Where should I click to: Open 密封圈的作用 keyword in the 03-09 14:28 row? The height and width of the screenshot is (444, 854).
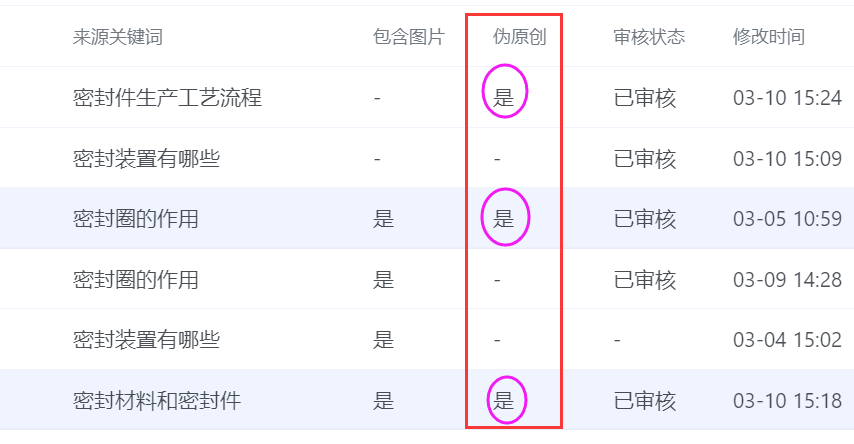click(x=135, y=280)
